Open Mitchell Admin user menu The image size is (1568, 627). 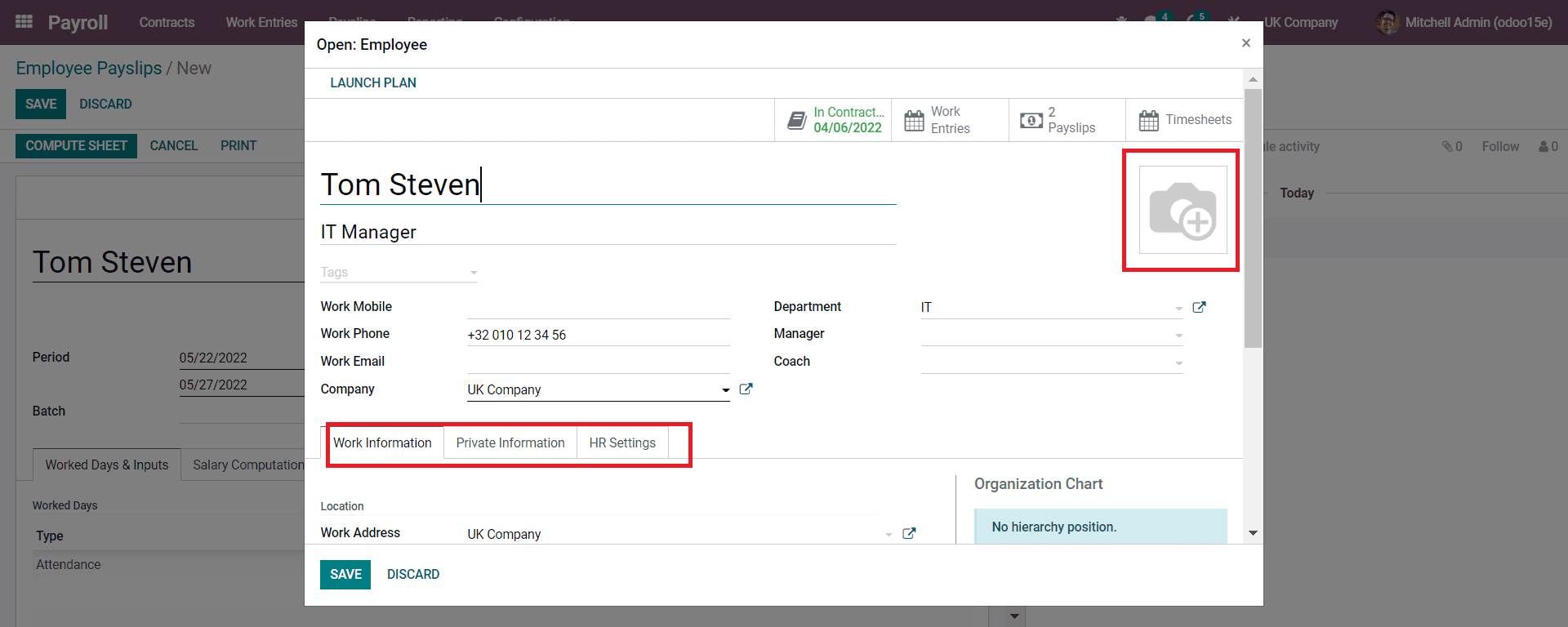click(1464, 22)
